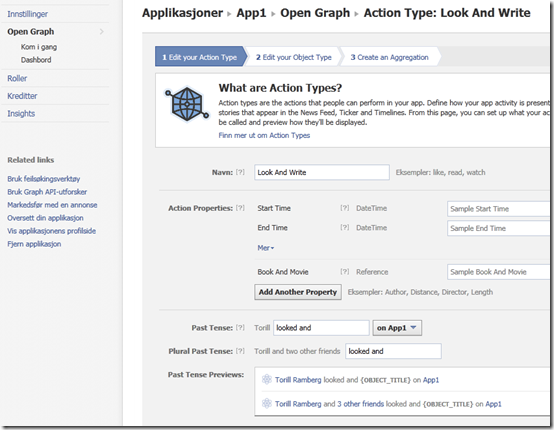Image resolution: width=554 pixels, height=430 pixels.
Task: Click the Add Another Property button
Action: (298, 292)
